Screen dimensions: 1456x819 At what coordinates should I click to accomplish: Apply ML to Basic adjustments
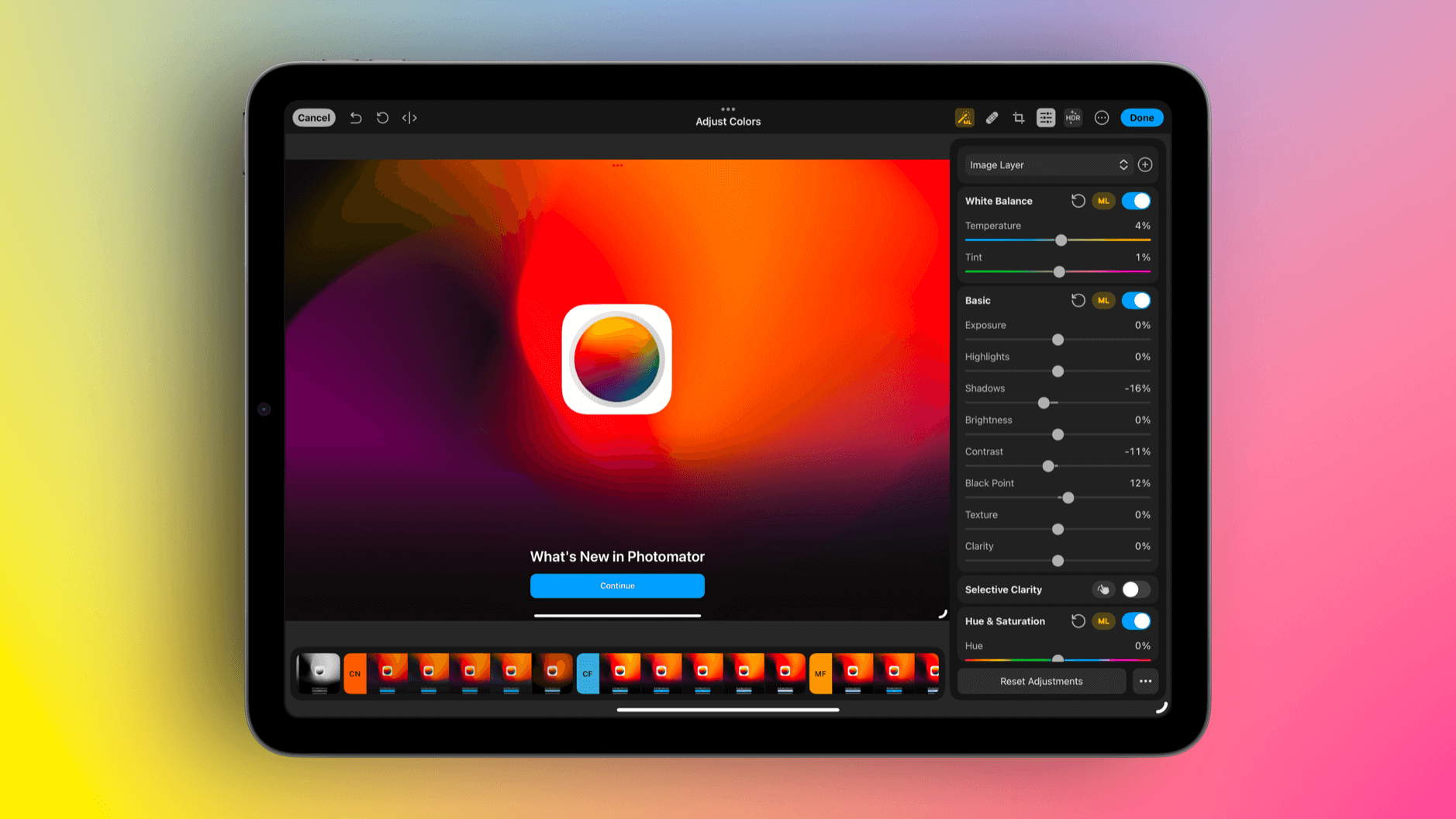(1103, 300)
